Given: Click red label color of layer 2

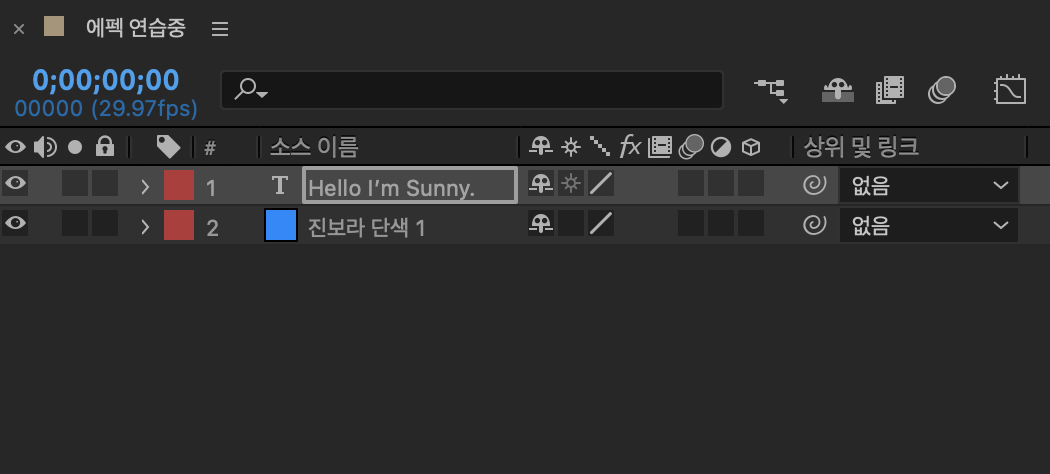Looking at the screenshot, I should pyautogui.click(x=179, y=226).
